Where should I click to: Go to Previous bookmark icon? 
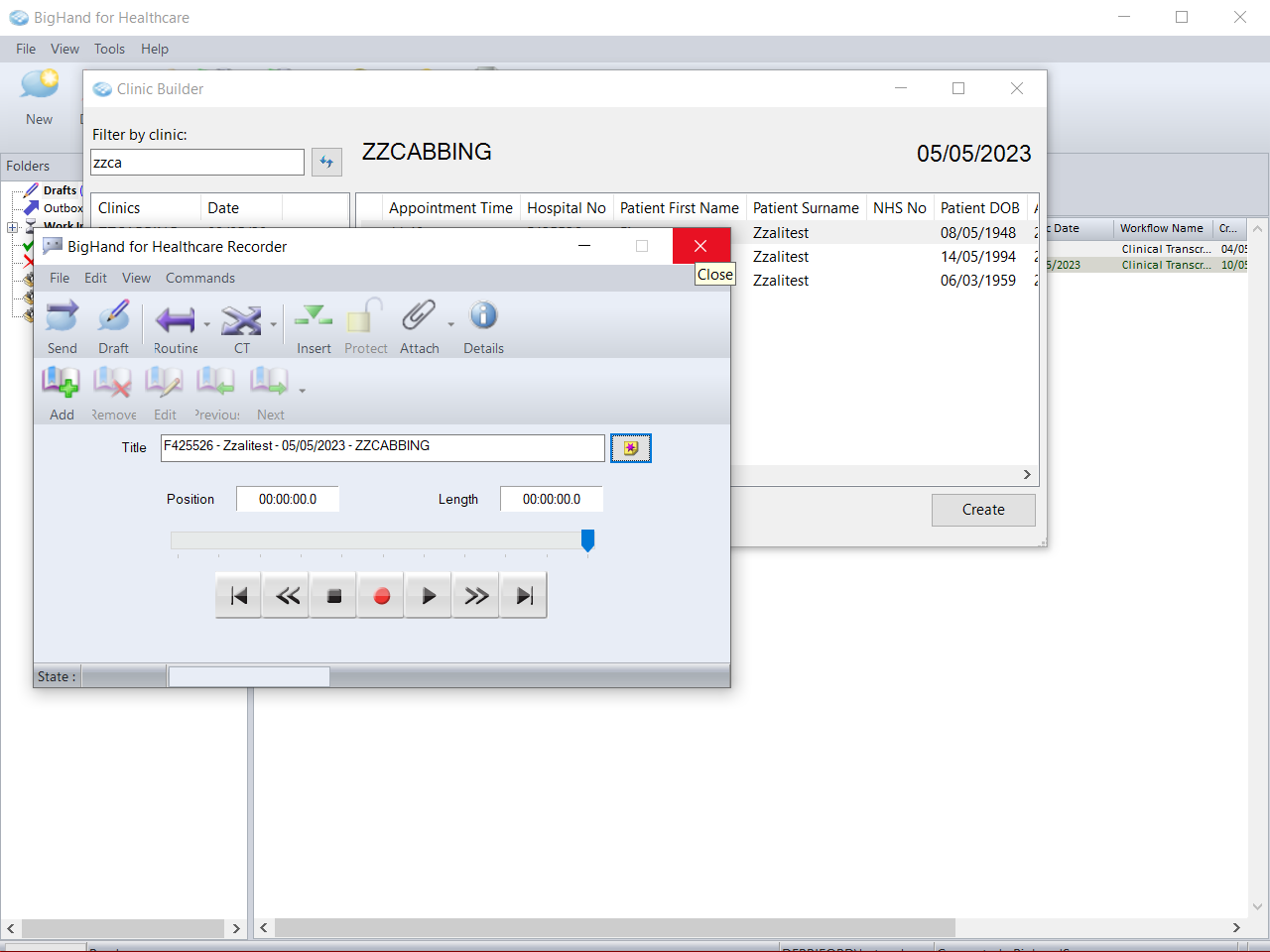point(215,382)
